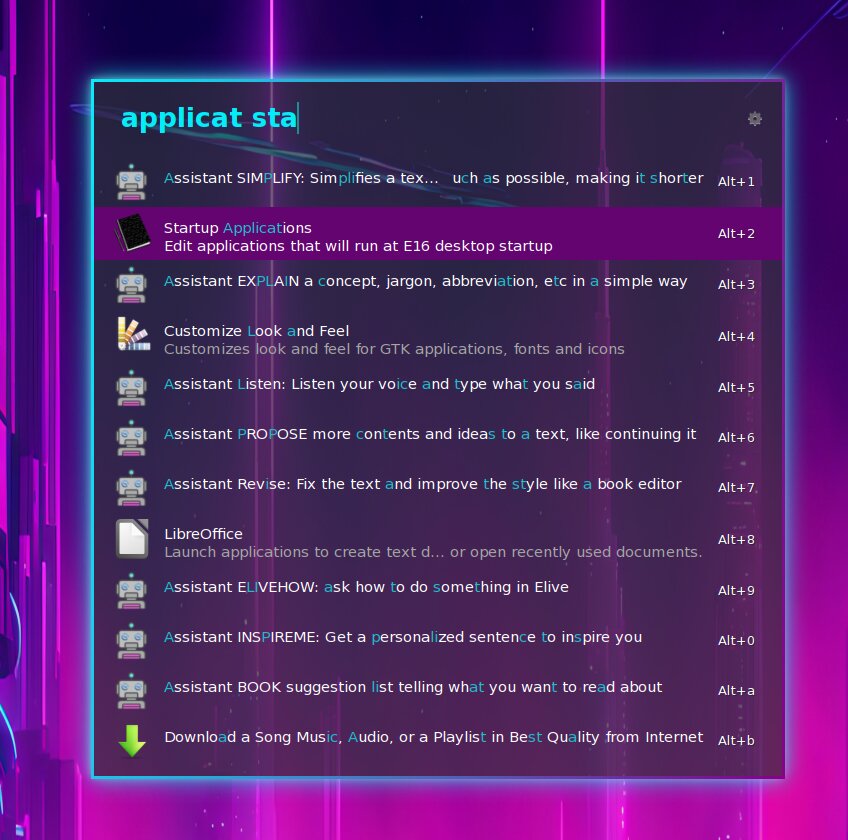Click 'Launch applications to create text' description

[x=433, y=552]
